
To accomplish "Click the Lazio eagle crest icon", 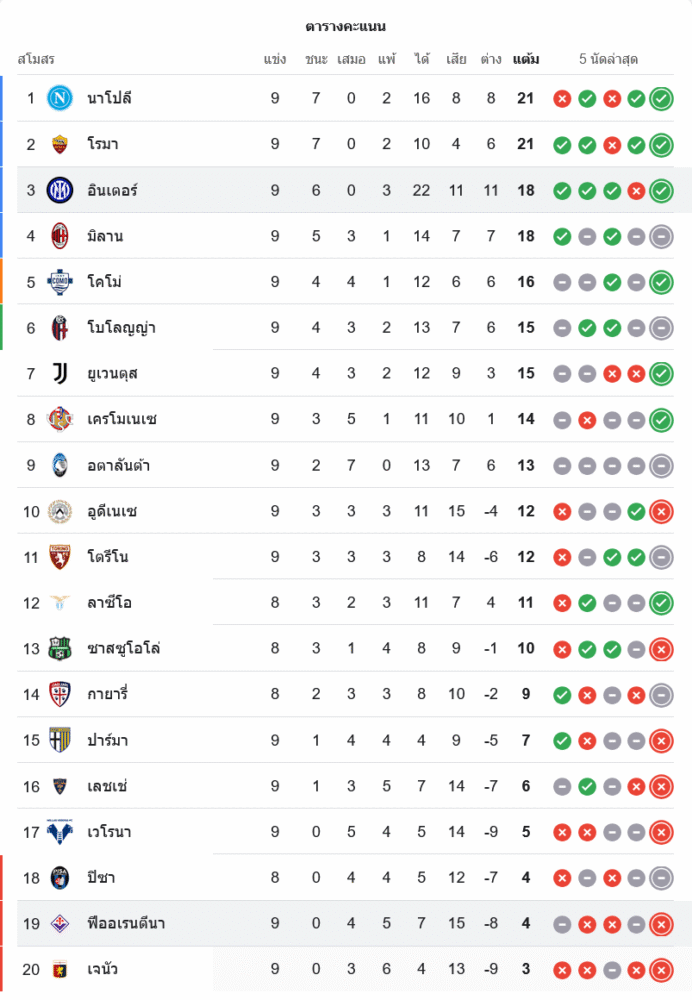I will click(60, 603).
